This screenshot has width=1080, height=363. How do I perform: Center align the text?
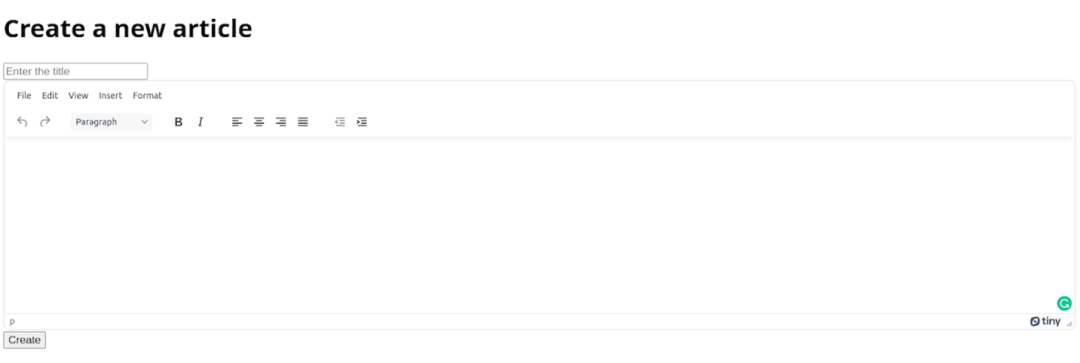[259, 122]
